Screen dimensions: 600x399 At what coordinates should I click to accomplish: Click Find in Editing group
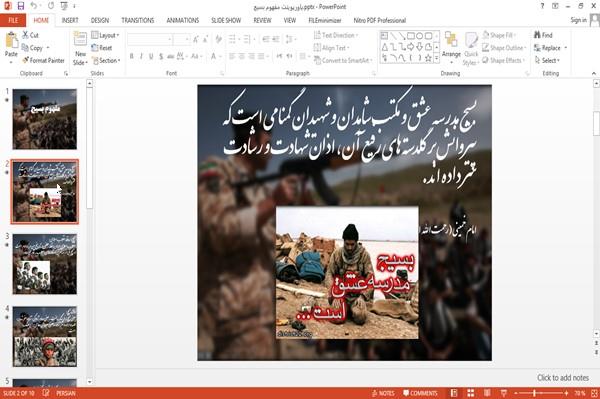tap(543, 35)
